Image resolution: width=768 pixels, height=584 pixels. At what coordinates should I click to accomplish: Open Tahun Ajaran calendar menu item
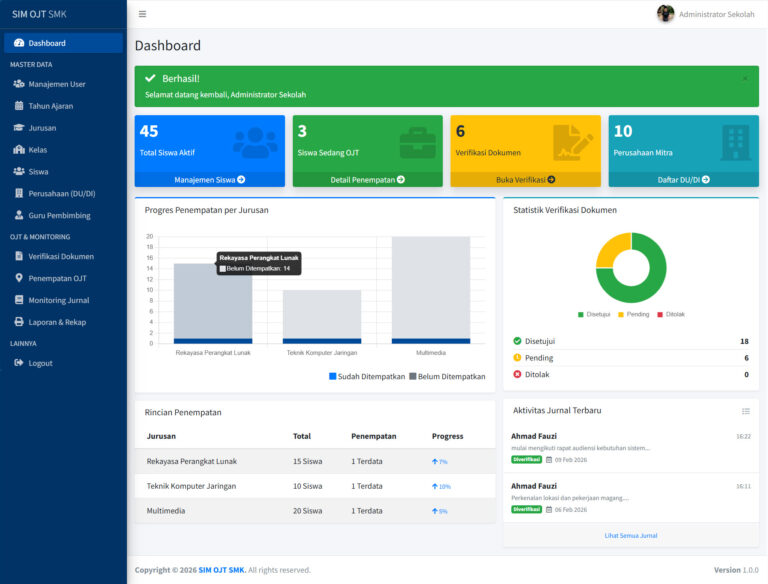(x=50, y=106)
